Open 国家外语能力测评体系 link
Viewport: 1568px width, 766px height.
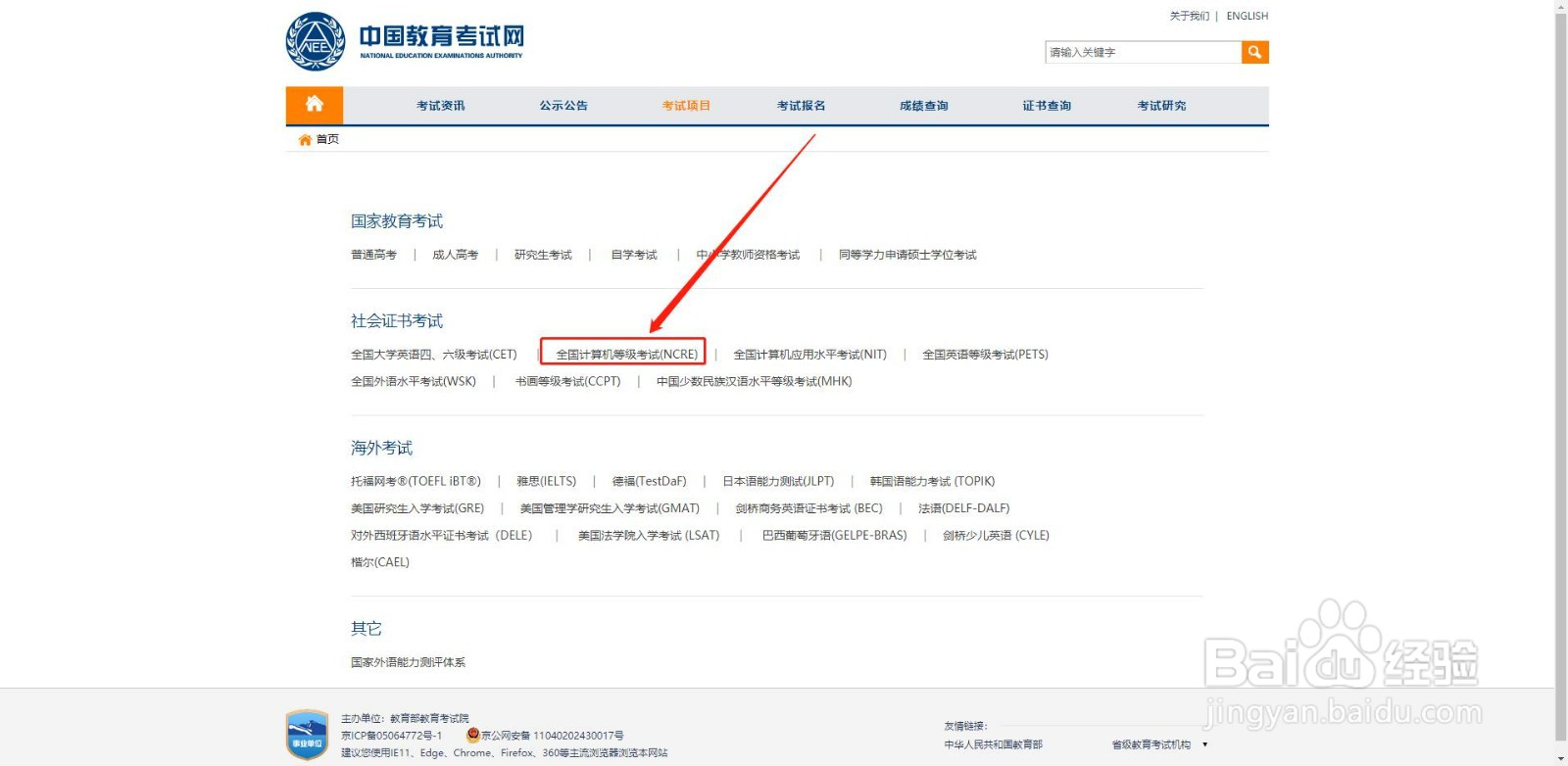click(409, 662)
